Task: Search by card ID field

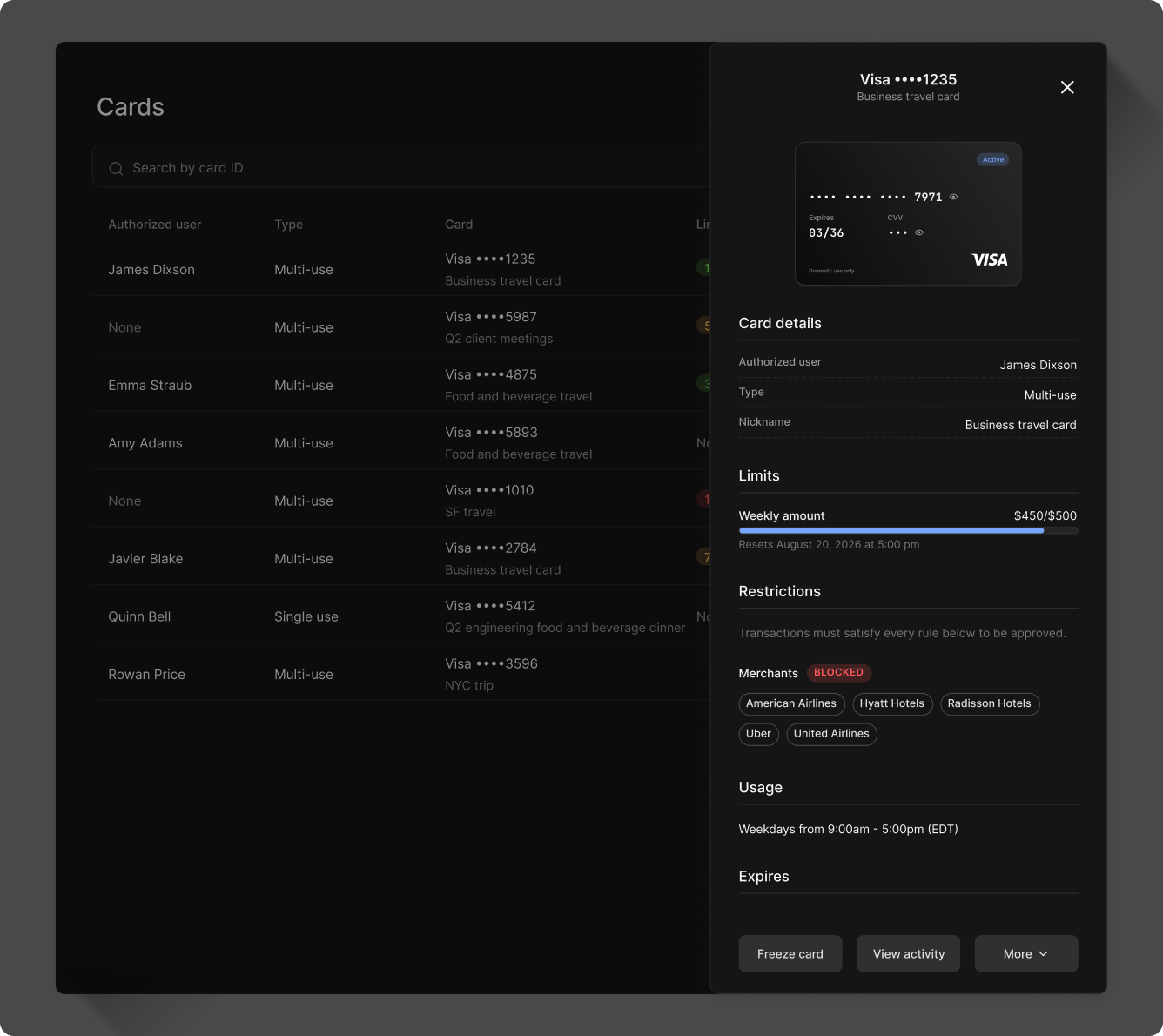Action: pyautogui.click(x=400, y=166)
